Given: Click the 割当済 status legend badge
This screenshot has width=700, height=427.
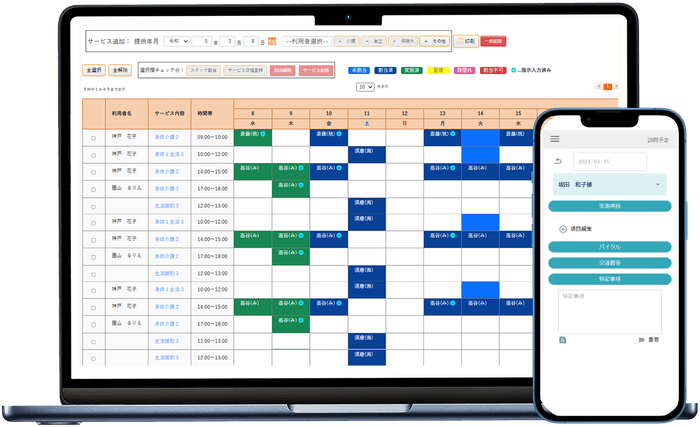Looking at the screenshot, I should coord(384,70).
